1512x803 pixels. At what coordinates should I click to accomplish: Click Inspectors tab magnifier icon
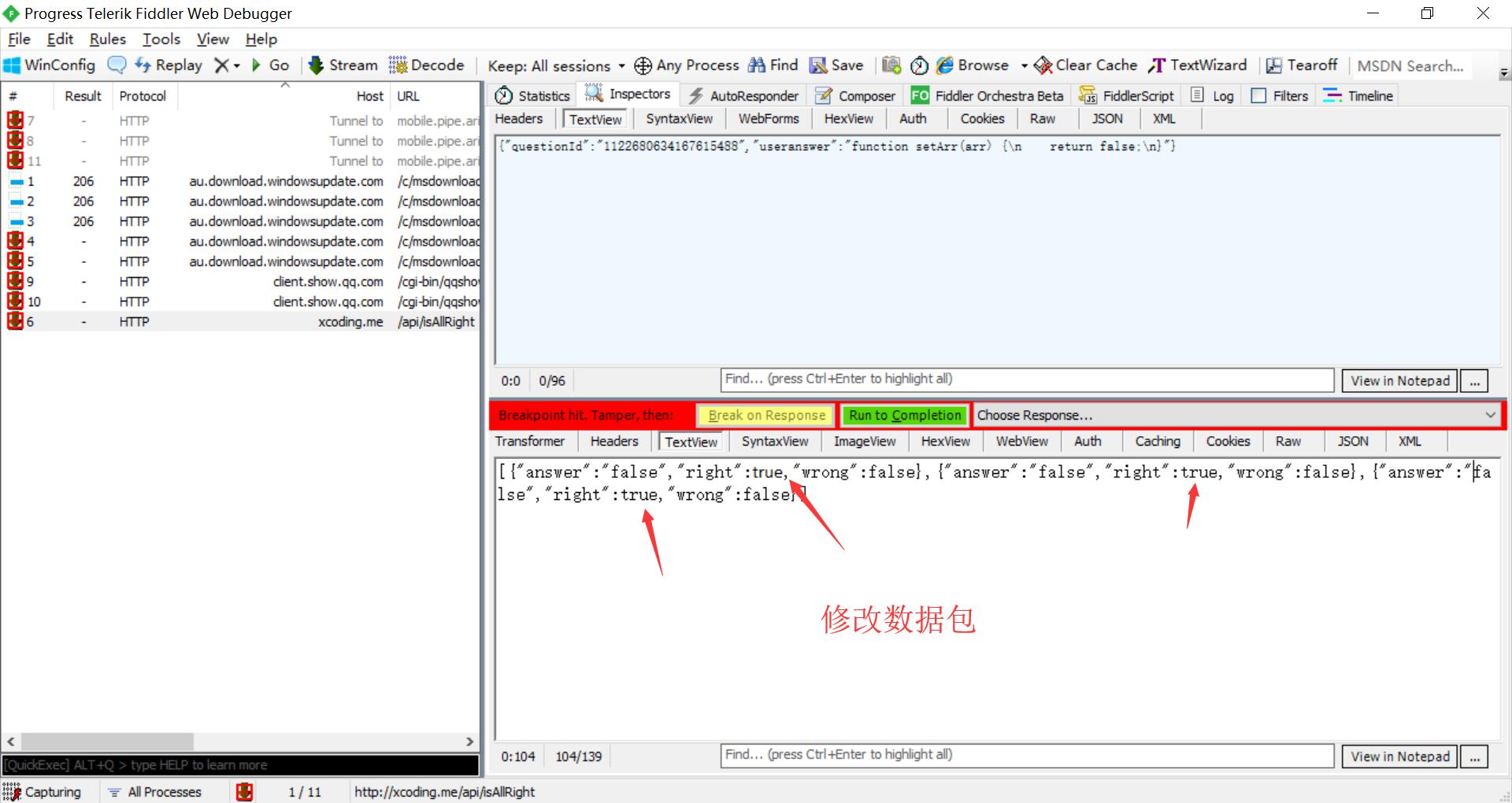tap(594, 94)
